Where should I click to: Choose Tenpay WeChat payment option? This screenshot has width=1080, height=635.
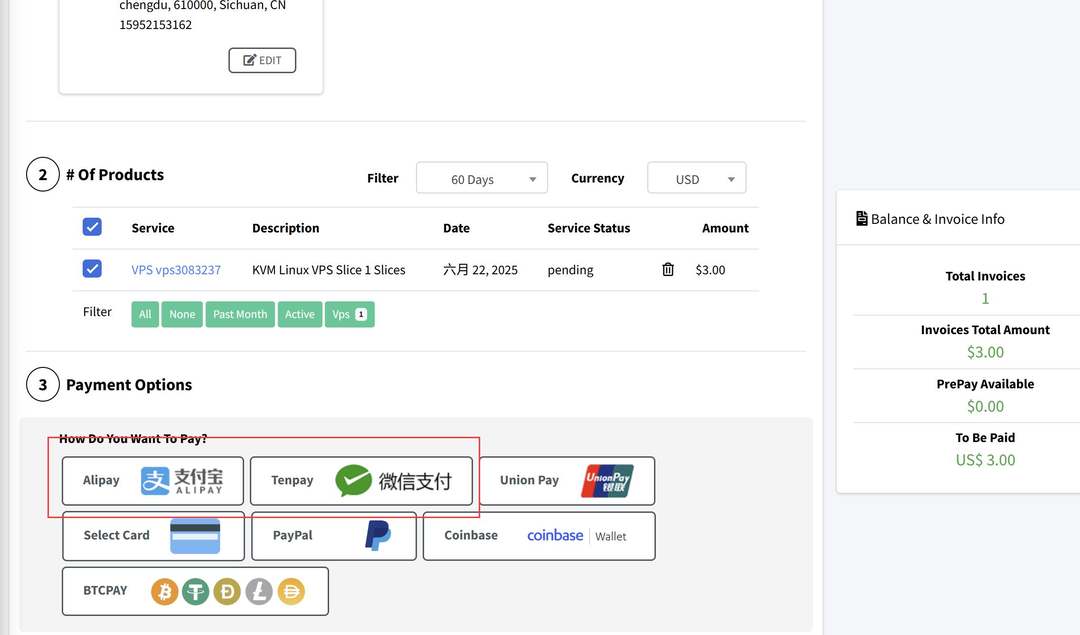pyautogui.click(x=362, y=481)
